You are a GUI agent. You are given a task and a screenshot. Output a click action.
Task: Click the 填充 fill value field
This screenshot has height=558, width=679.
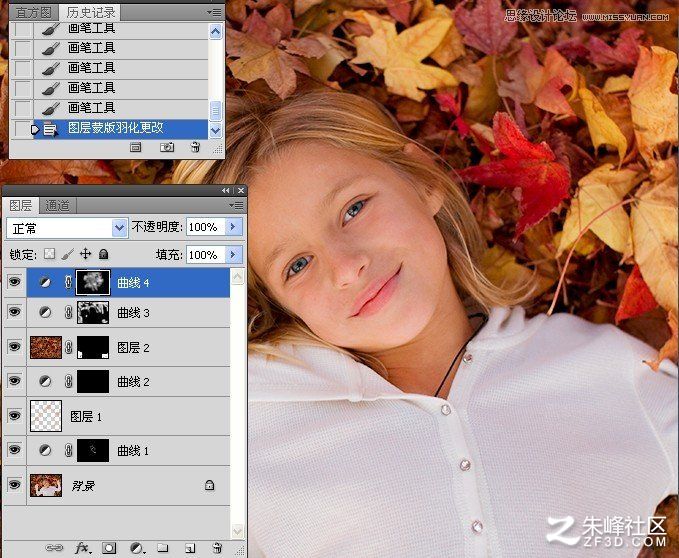[206, 255]
